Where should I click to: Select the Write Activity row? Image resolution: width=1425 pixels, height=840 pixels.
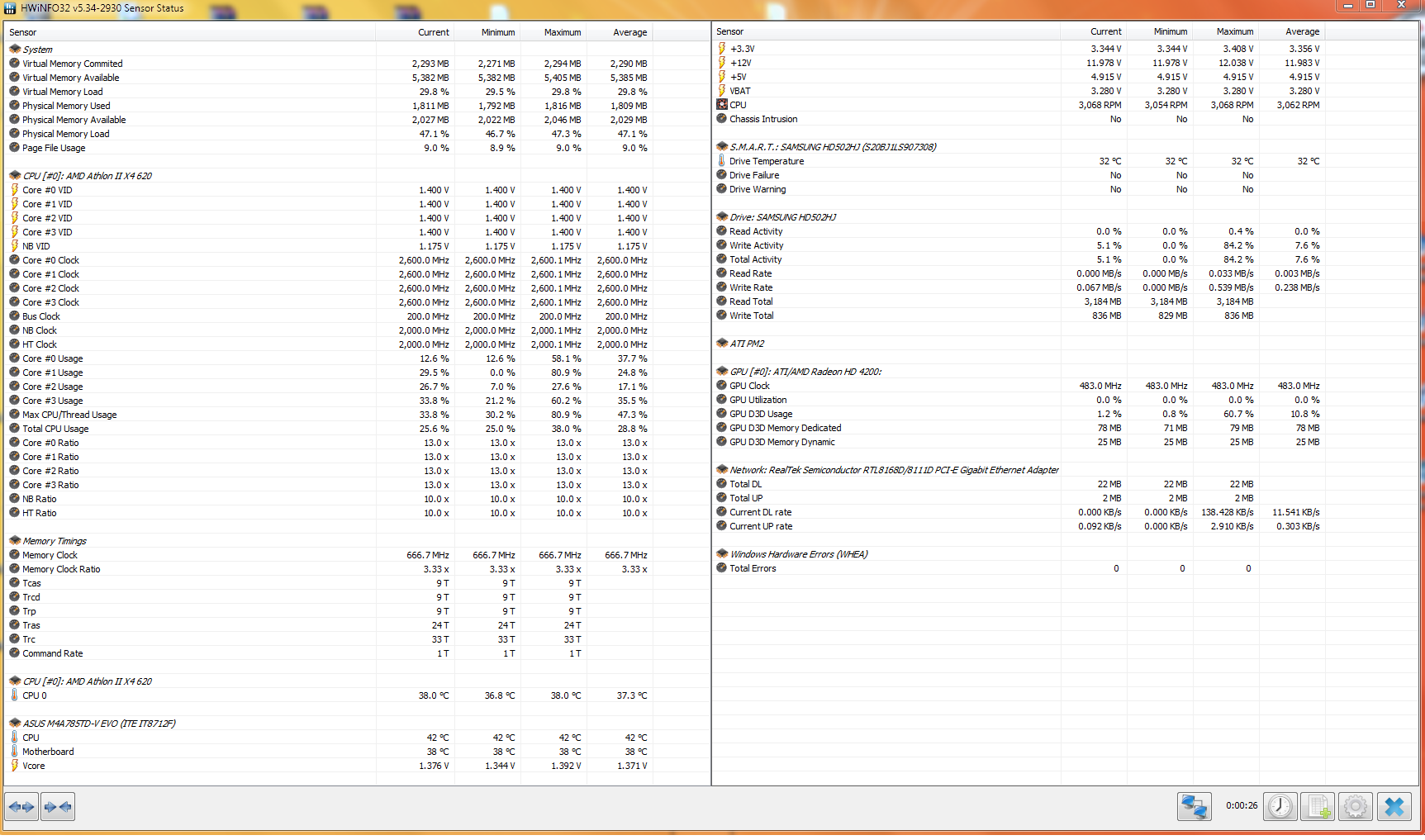[1066, 245]
